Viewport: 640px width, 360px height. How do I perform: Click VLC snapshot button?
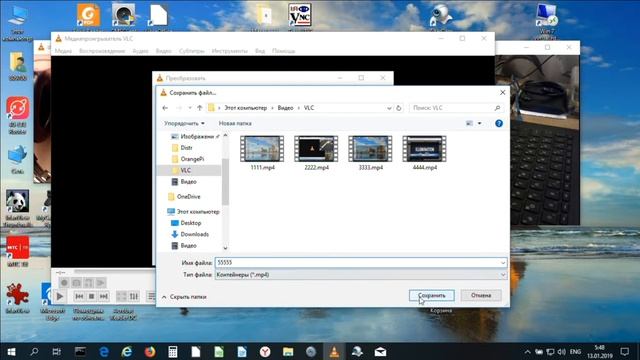76,283
